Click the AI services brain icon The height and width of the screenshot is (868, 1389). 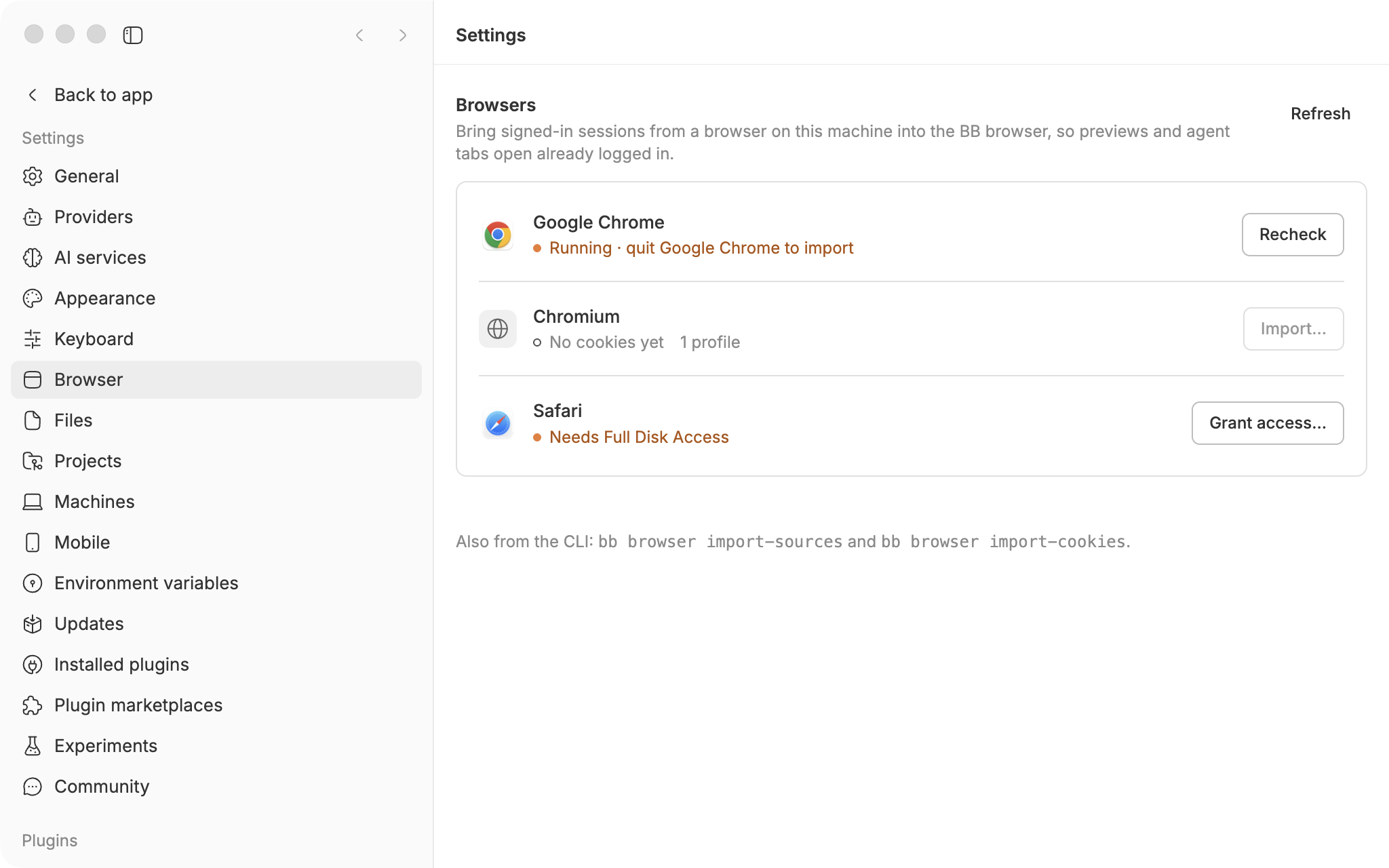pyautogui.click(x=33, y=258)
